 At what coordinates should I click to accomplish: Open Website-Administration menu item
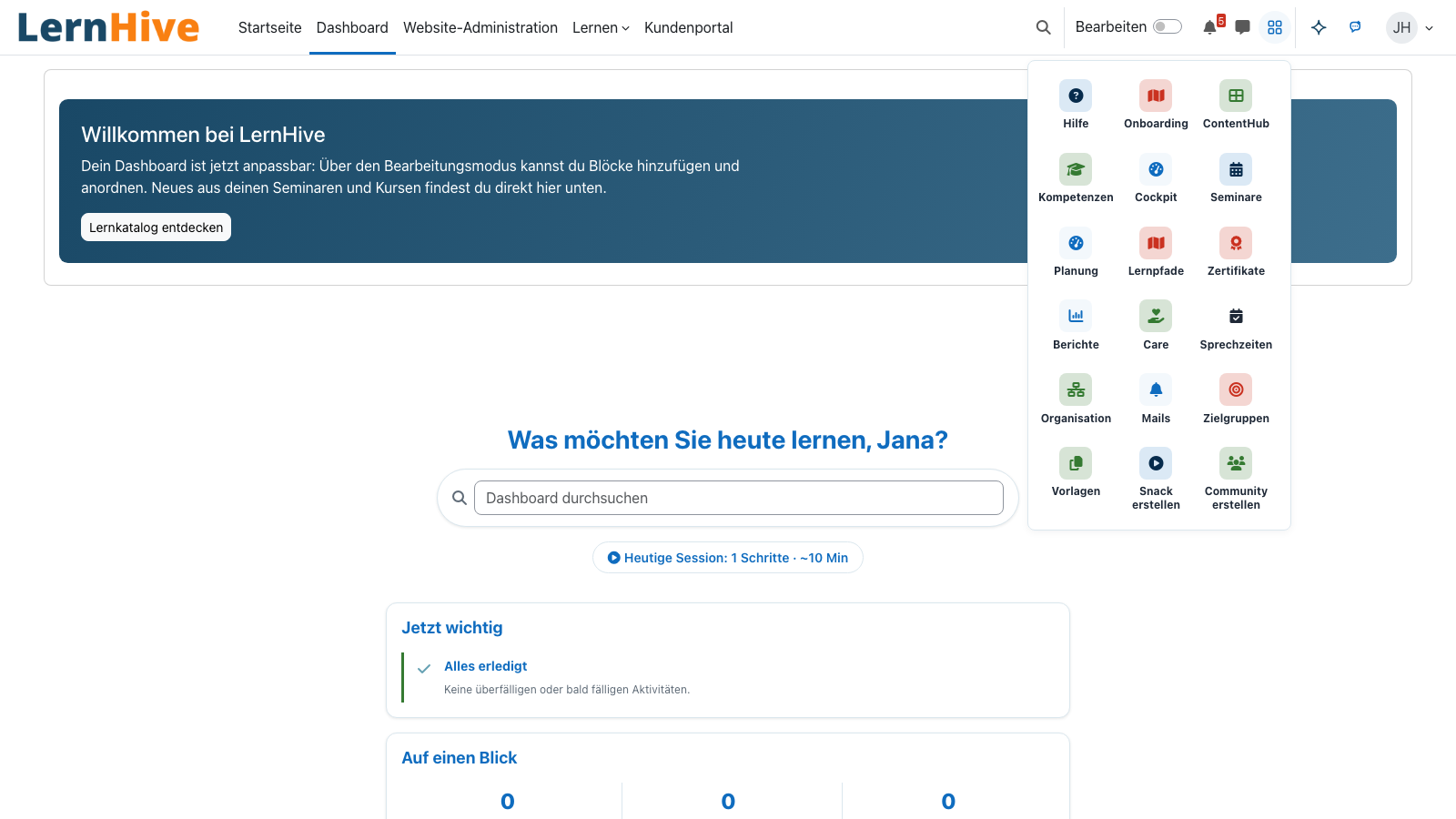(x=480, y=27)
